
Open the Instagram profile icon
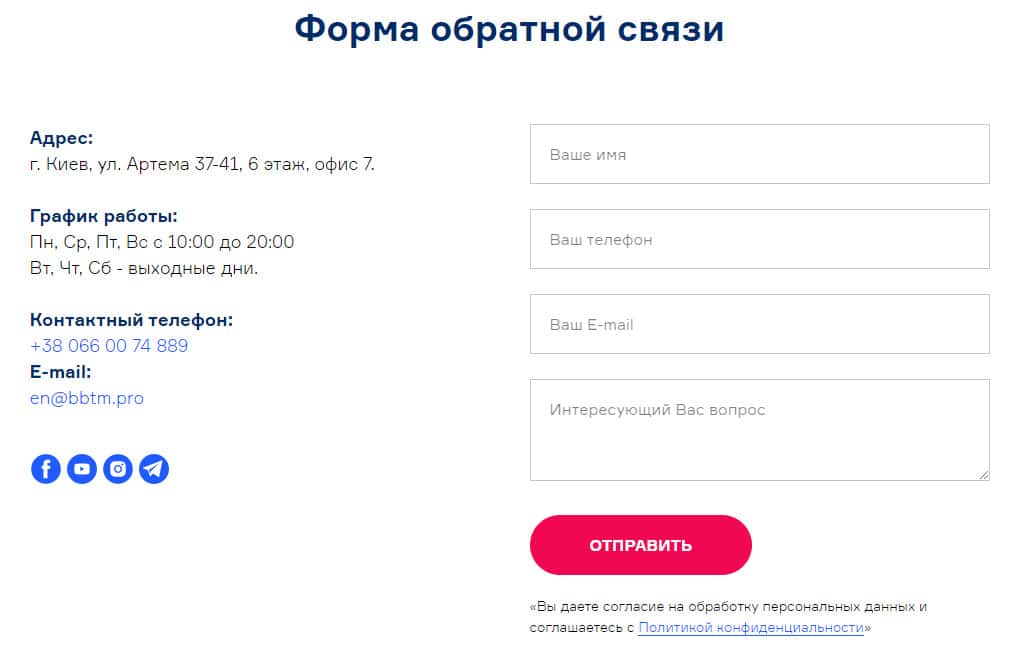pyautogui.click(x=118, y=468)
